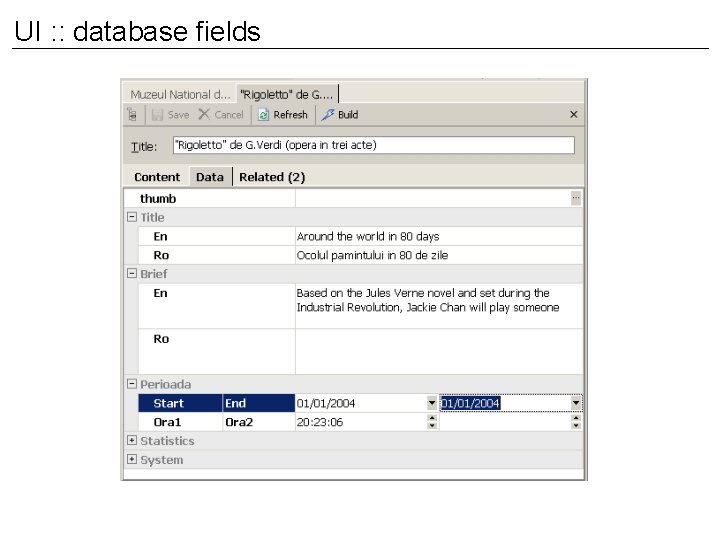Screen dimensions: 720x540
Task: Click the empty Brief Ro value cell
Action: pos(439,352)
